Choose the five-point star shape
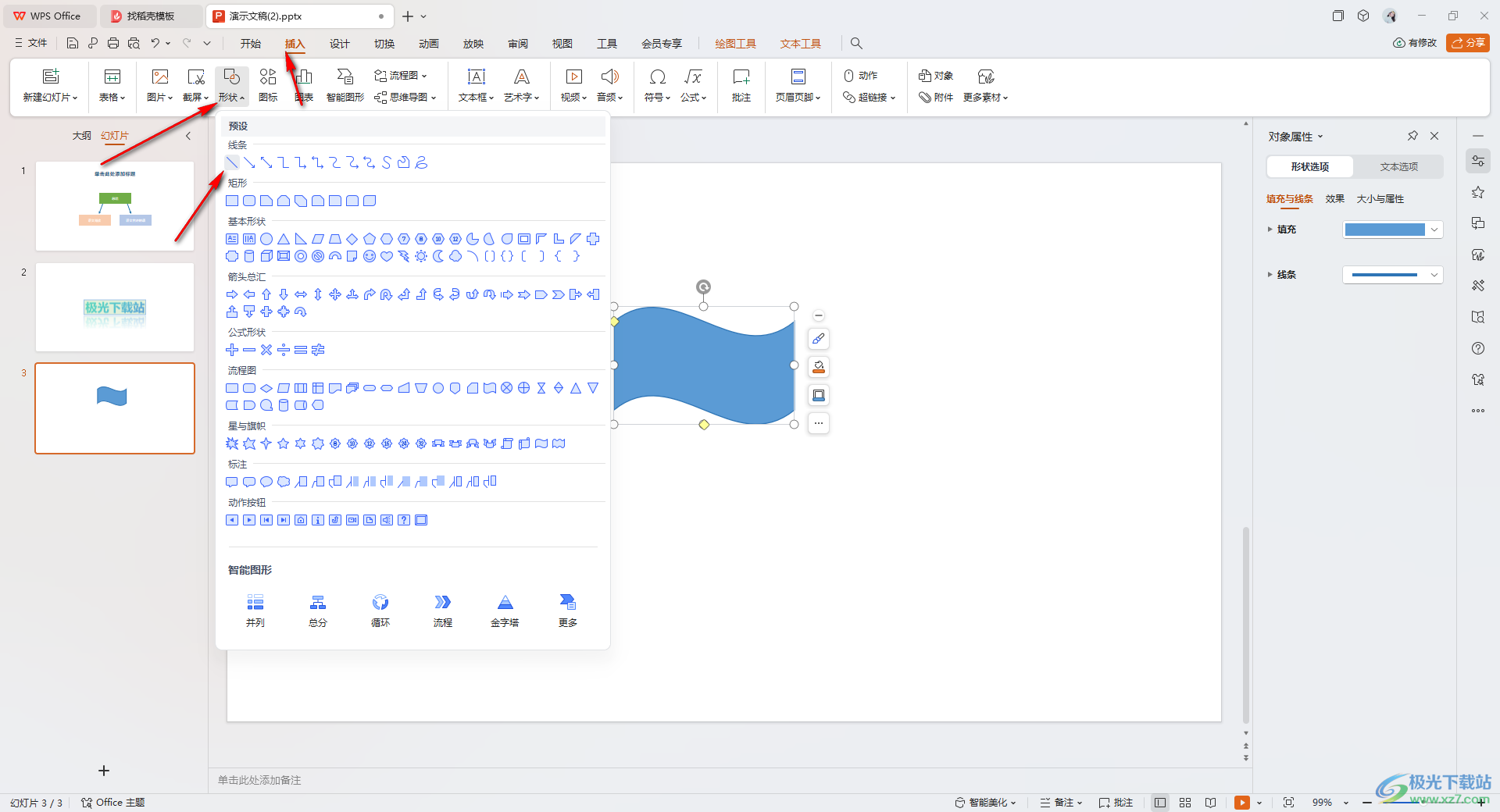 tap(284, 443)
